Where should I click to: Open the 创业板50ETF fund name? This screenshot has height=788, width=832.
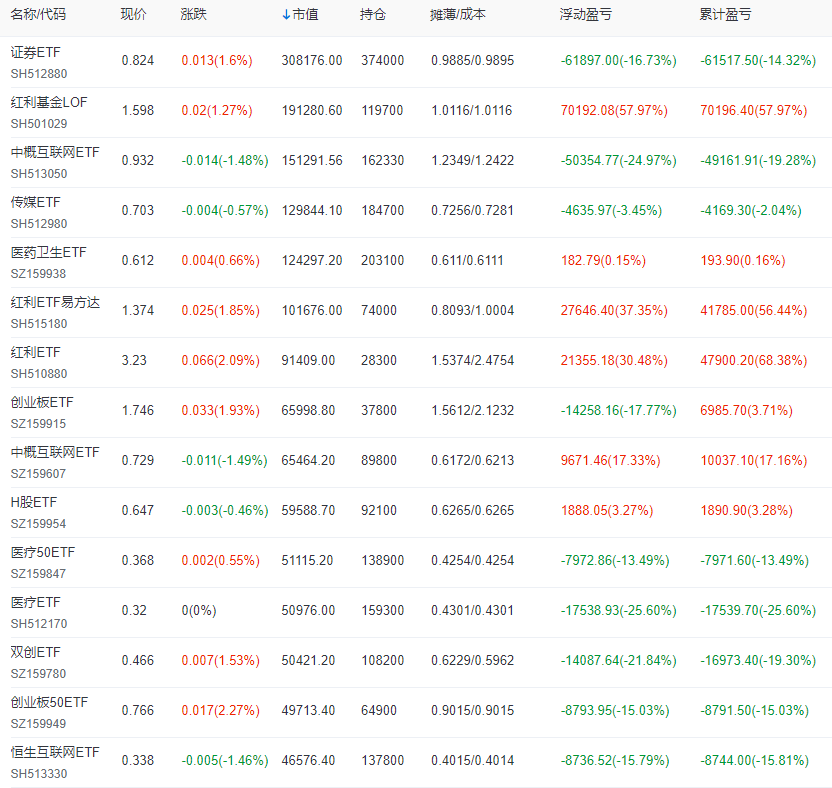pos(49,702)
